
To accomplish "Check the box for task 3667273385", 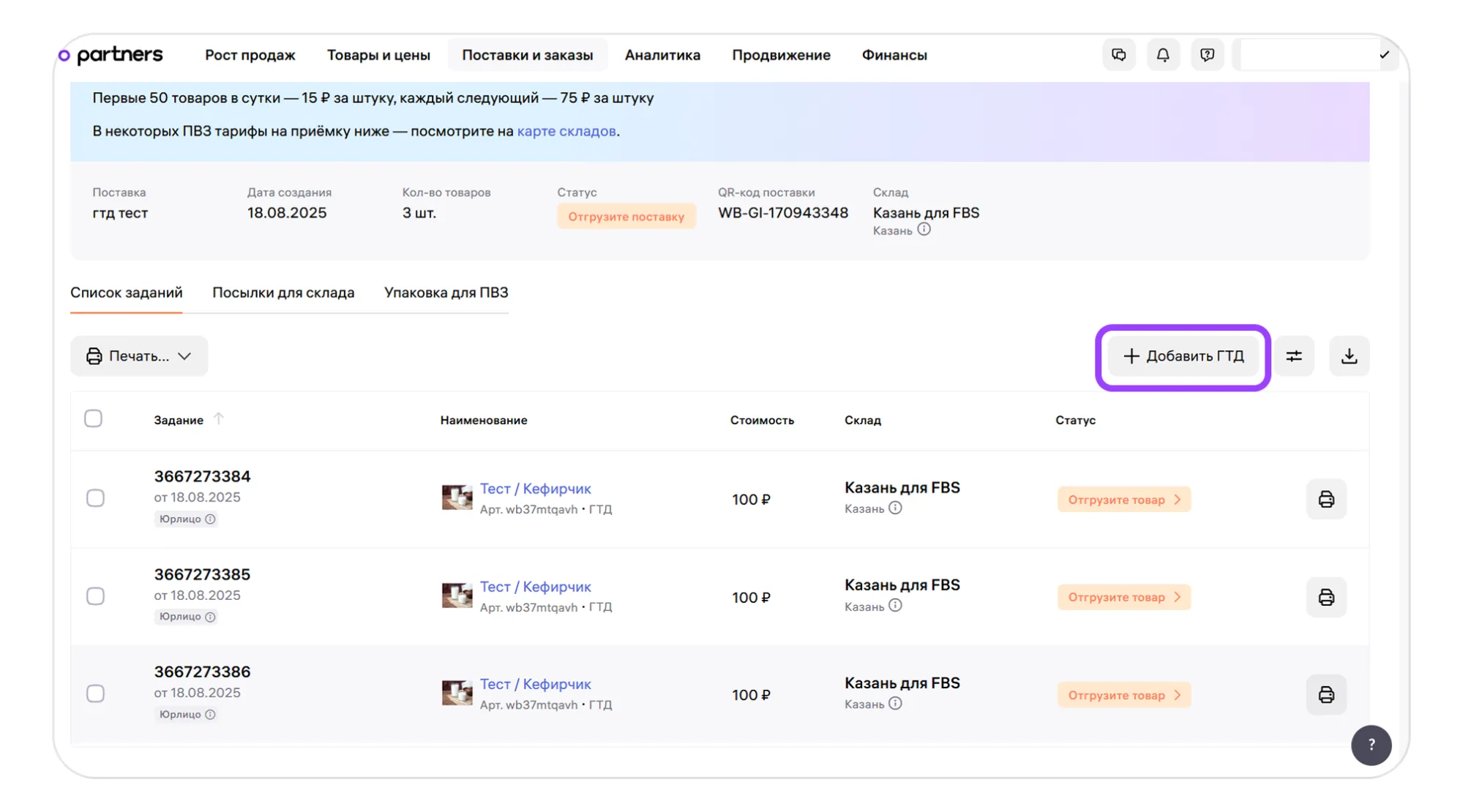I will pos(95,596).
